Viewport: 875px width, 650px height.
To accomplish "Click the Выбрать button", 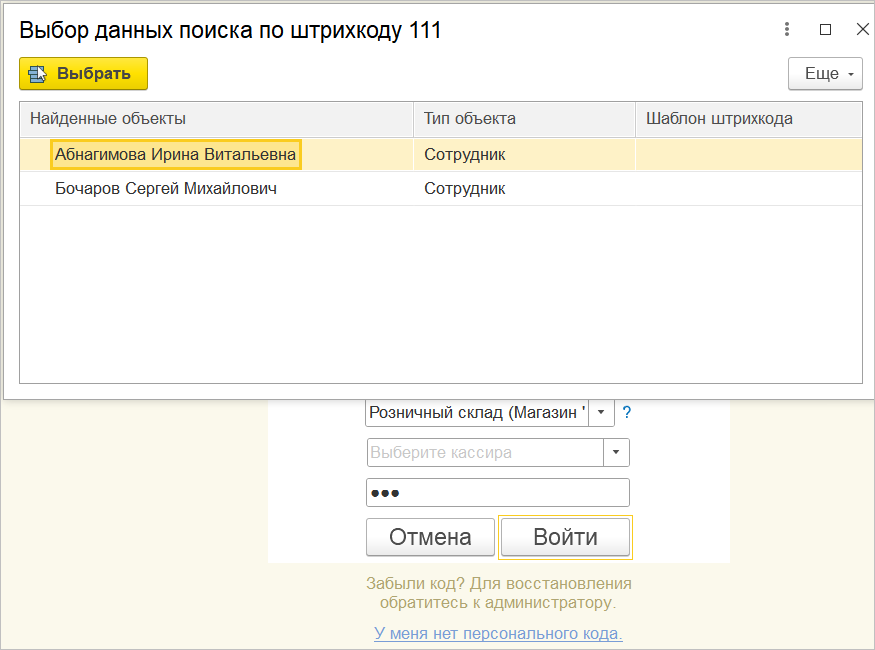I will click(83, 74).
